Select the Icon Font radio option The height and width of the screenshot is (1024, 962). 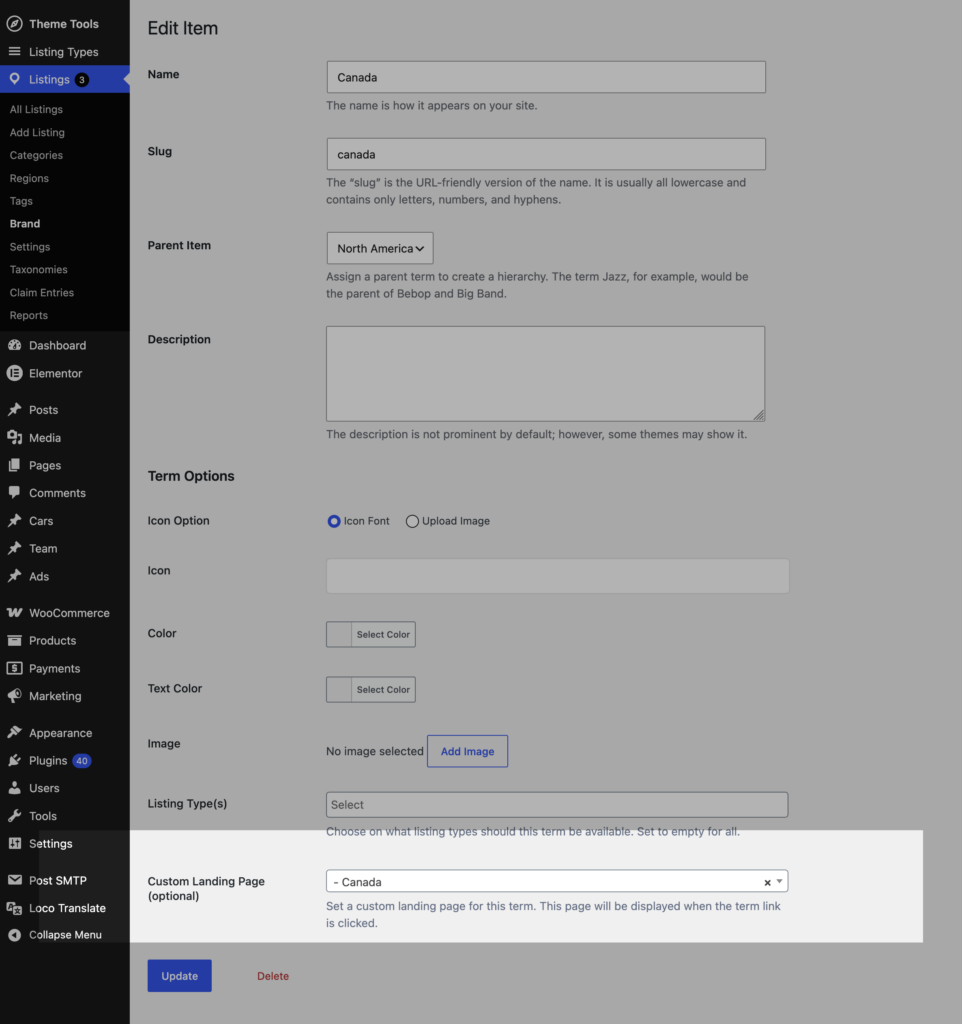click(334, 521)
